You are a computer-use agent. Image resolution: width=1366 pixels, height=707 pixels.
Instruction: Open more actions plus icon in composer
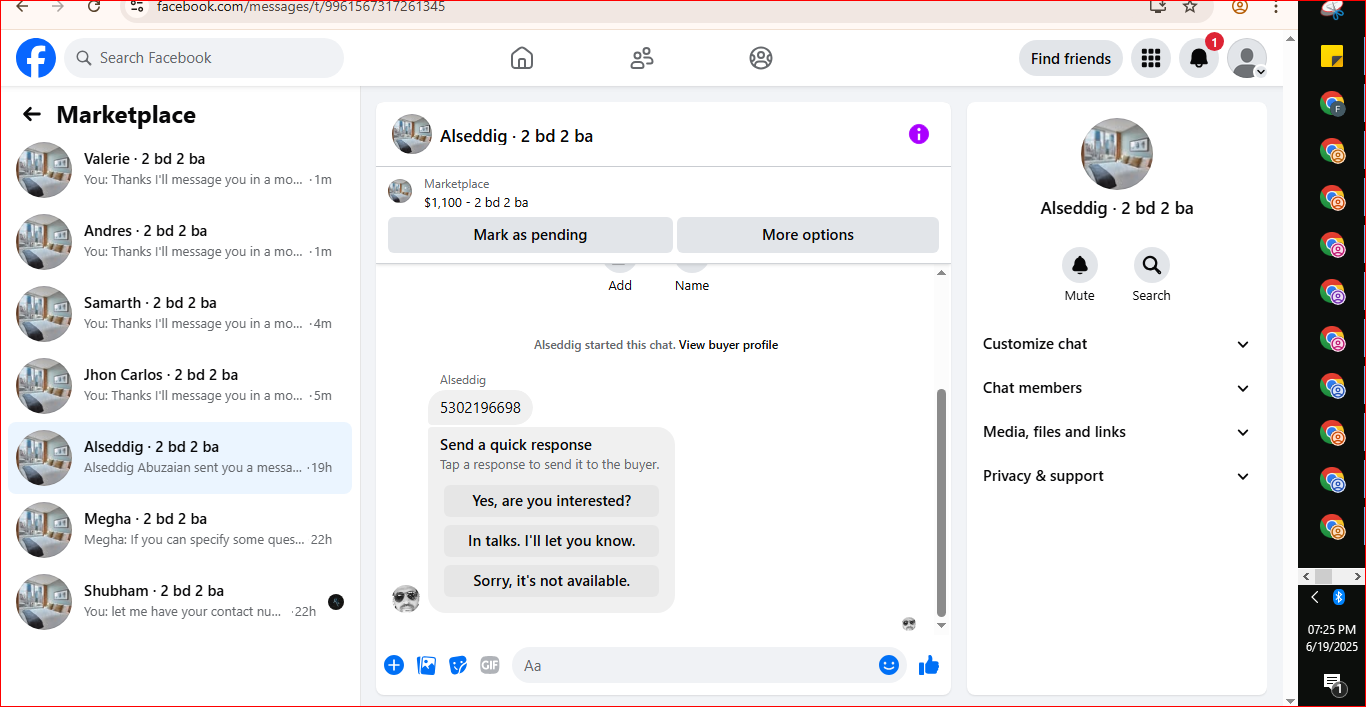tap(394, 665)
